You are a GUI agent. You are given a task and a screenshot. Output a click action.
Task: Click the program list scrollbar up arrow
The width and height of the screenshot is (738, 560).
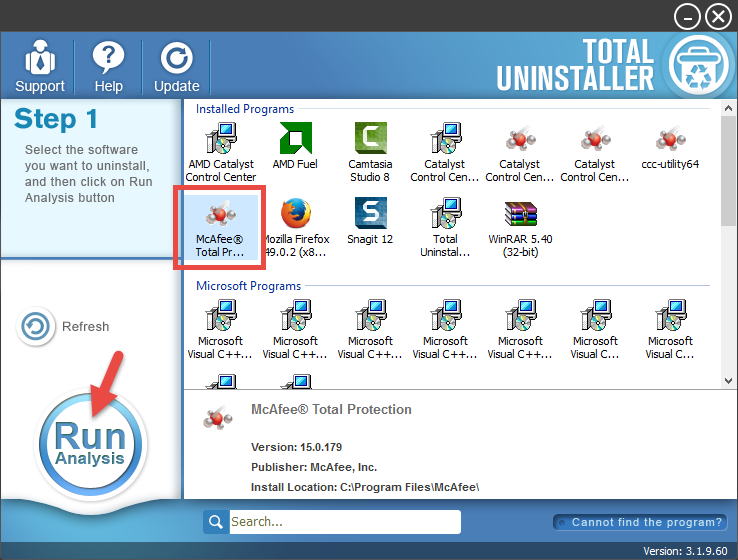[x=728, y=108]
